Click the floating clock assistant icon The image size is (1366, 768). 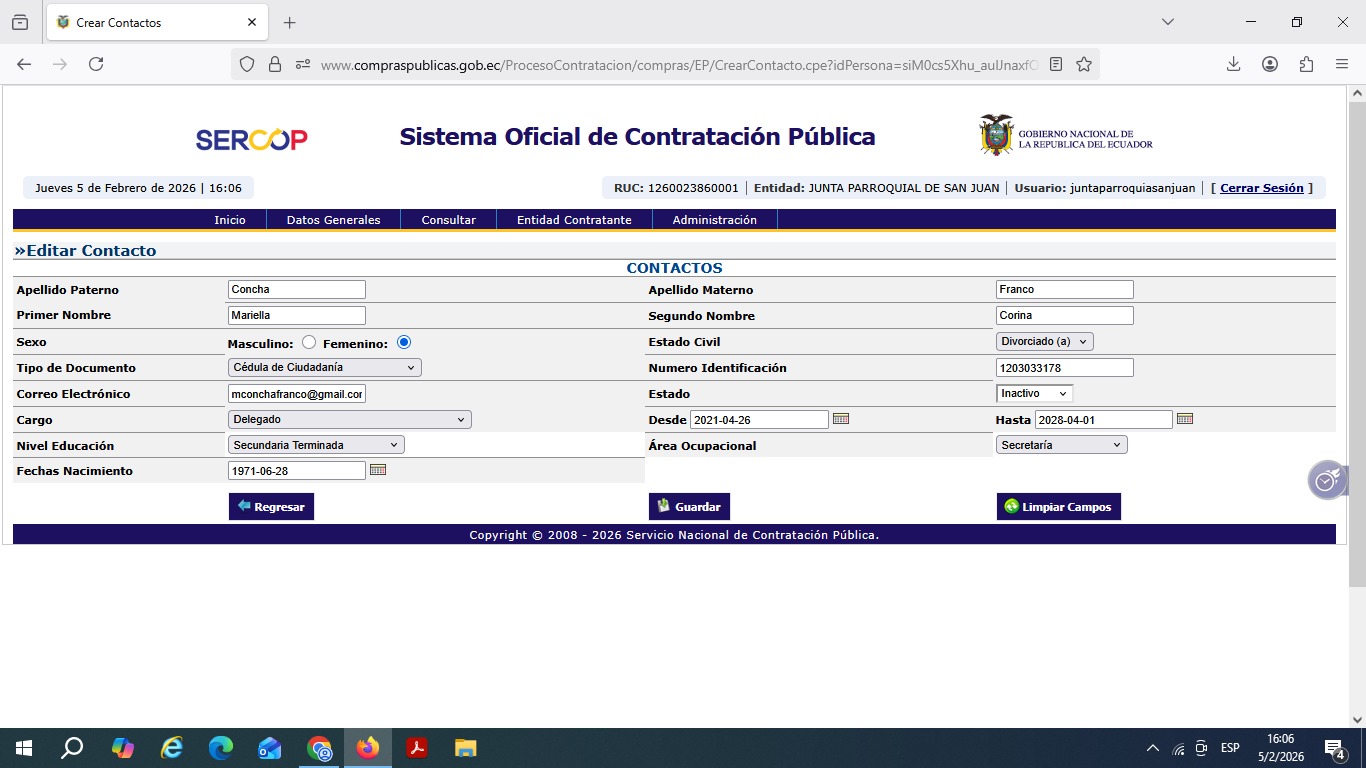[1326, 481]
